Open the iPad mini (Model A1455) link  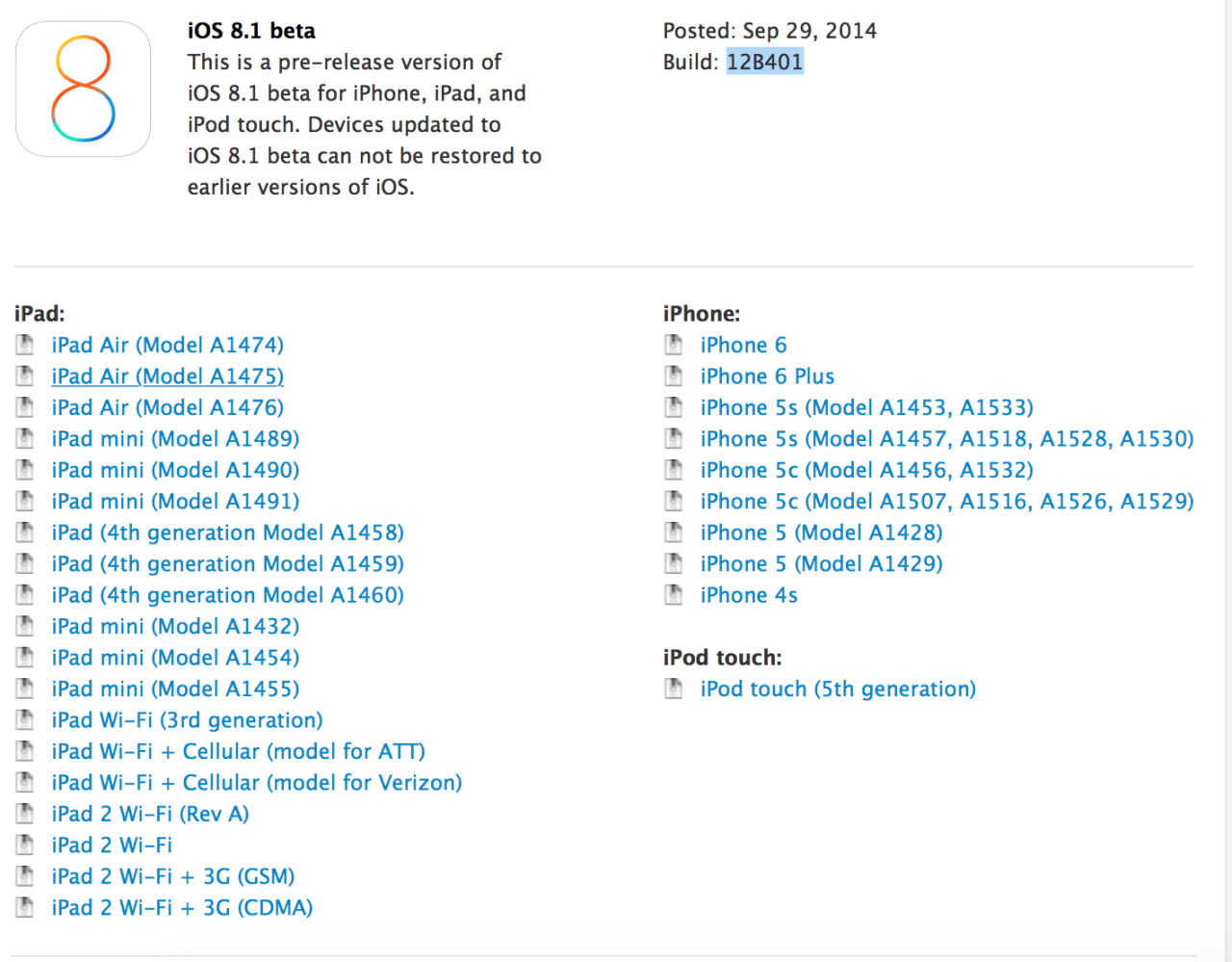tap(175, 689)
